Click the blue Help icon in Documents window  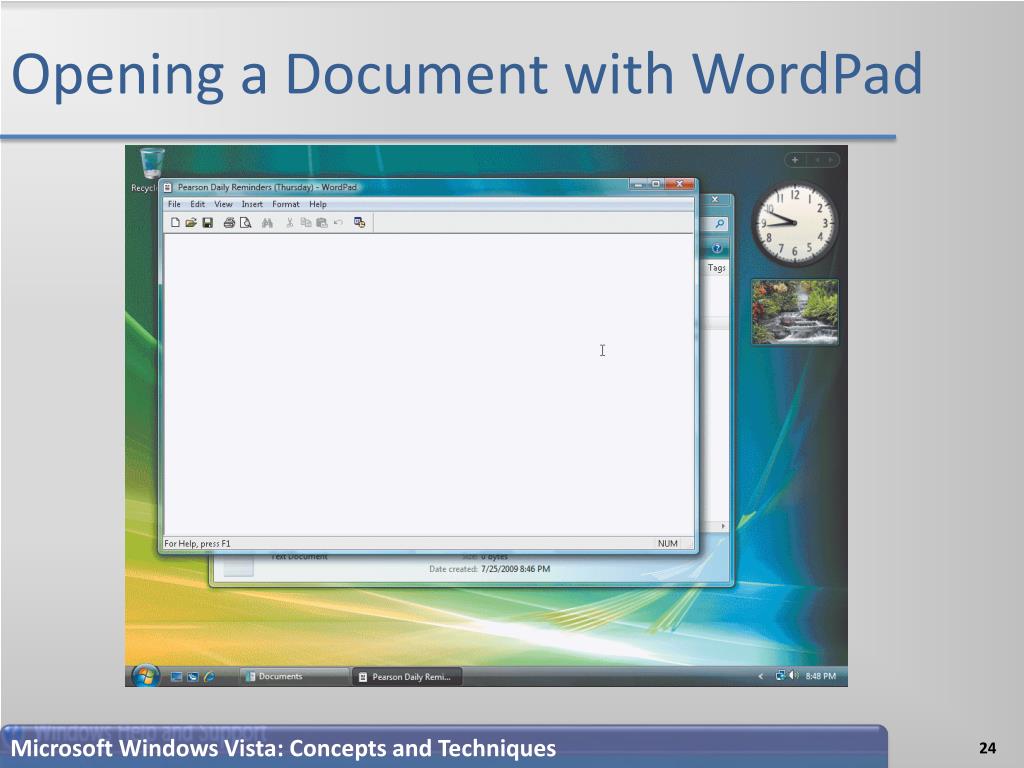tap(717, 248)
